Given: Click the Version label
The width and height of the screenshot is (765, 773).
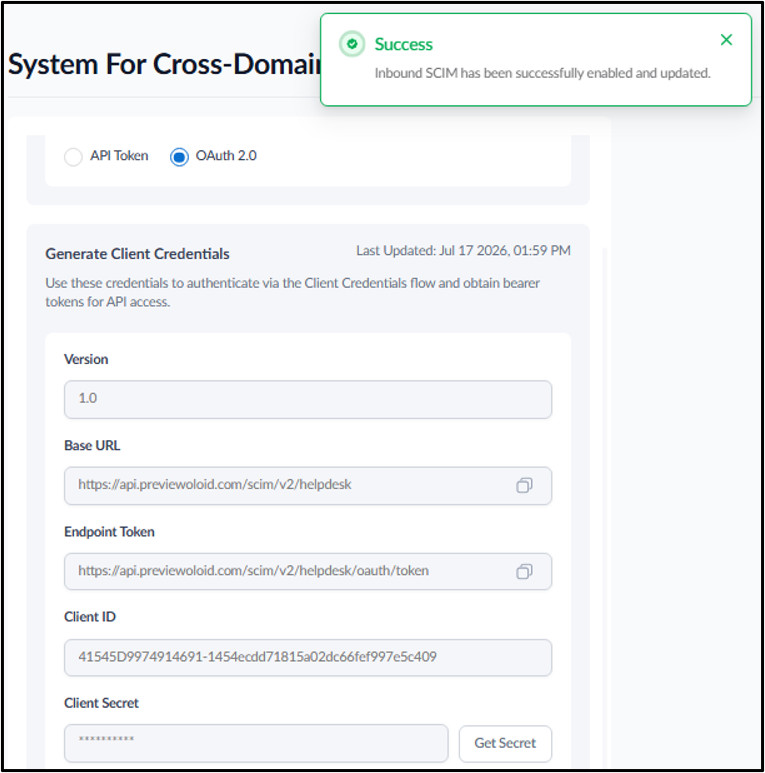Looking at the screenshot, I should point(86,359).
